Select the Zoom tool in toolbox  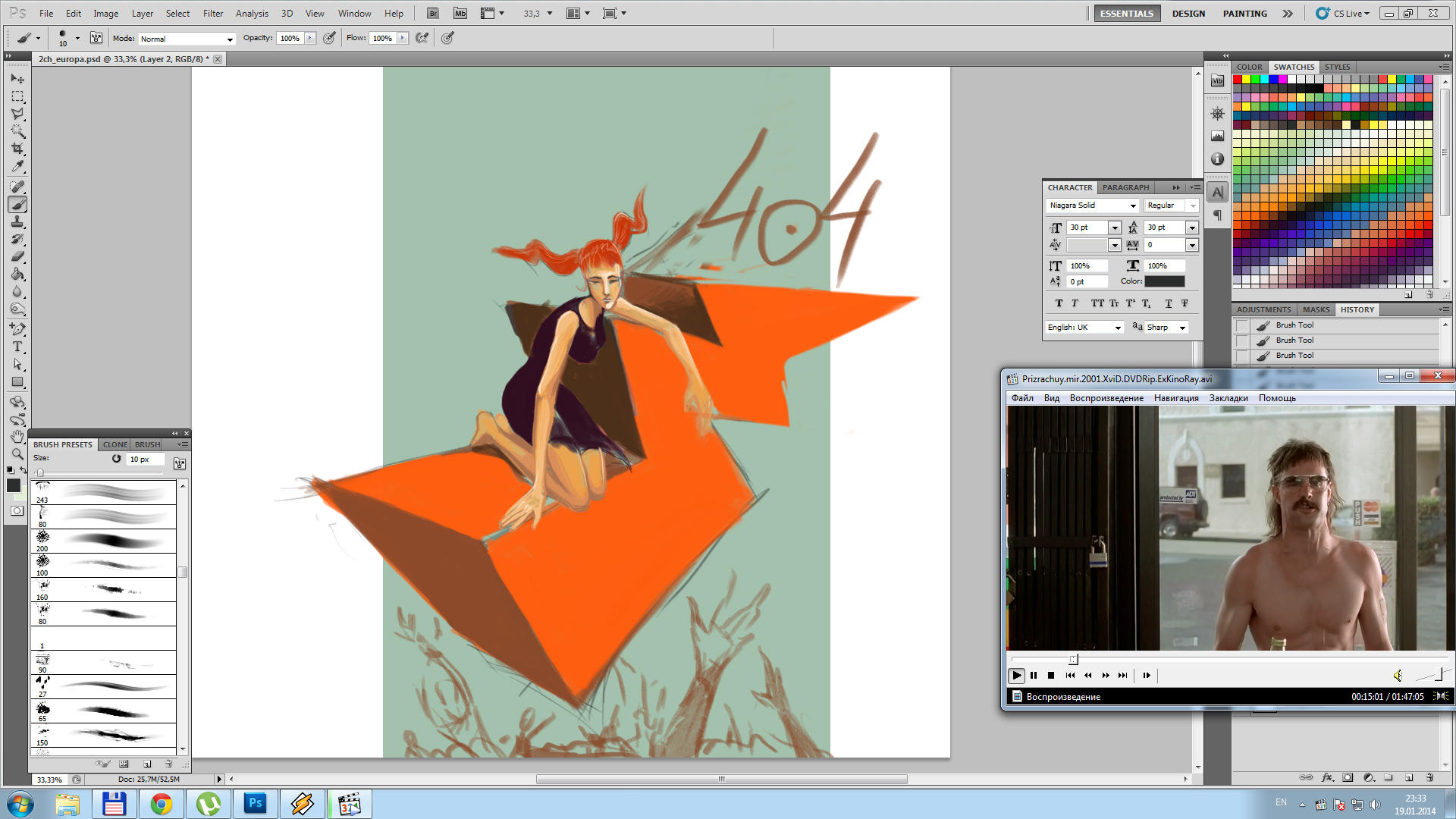[x=17, y=453]
